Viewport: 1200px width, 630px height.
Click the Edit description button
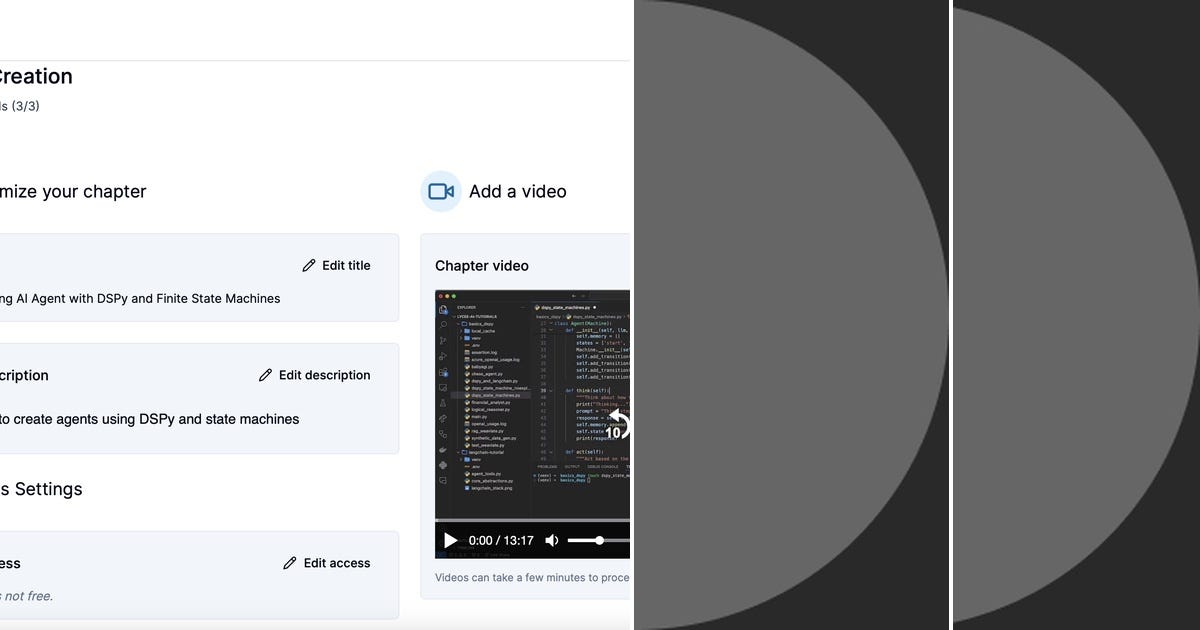pos(315,375)
